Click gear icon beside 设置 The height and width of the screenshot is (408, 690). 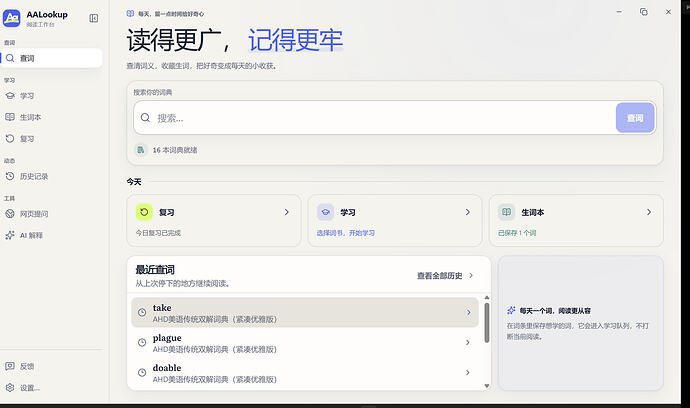(10, 388)
